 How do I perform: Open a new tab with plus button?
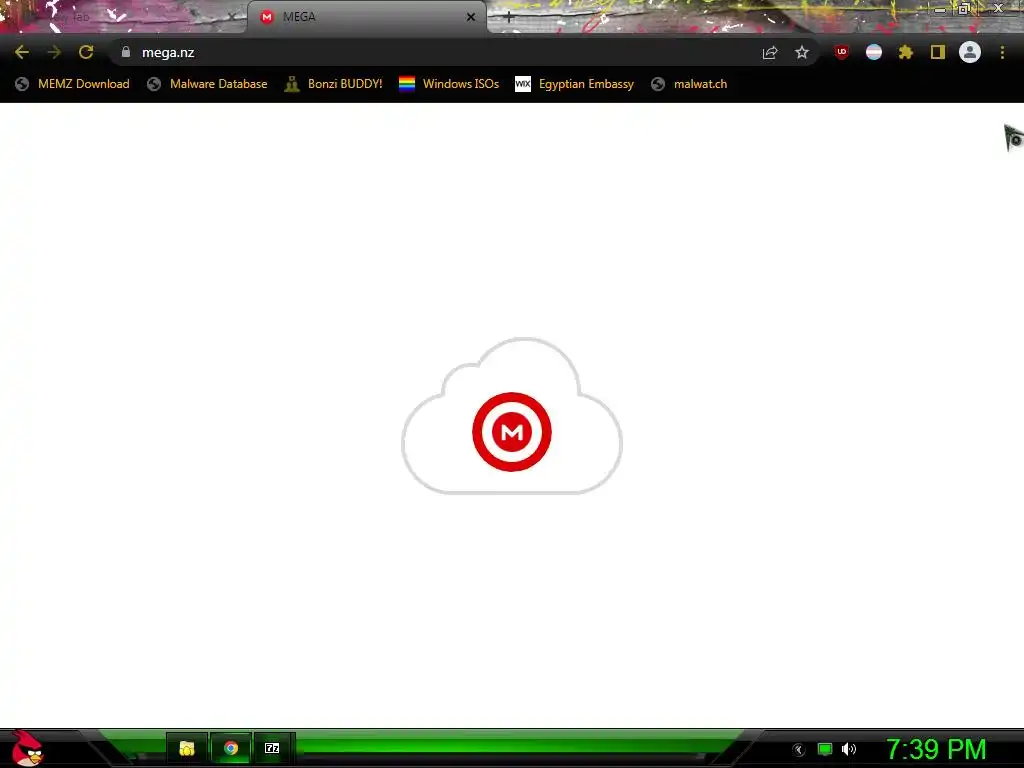[x=509, y=18]
